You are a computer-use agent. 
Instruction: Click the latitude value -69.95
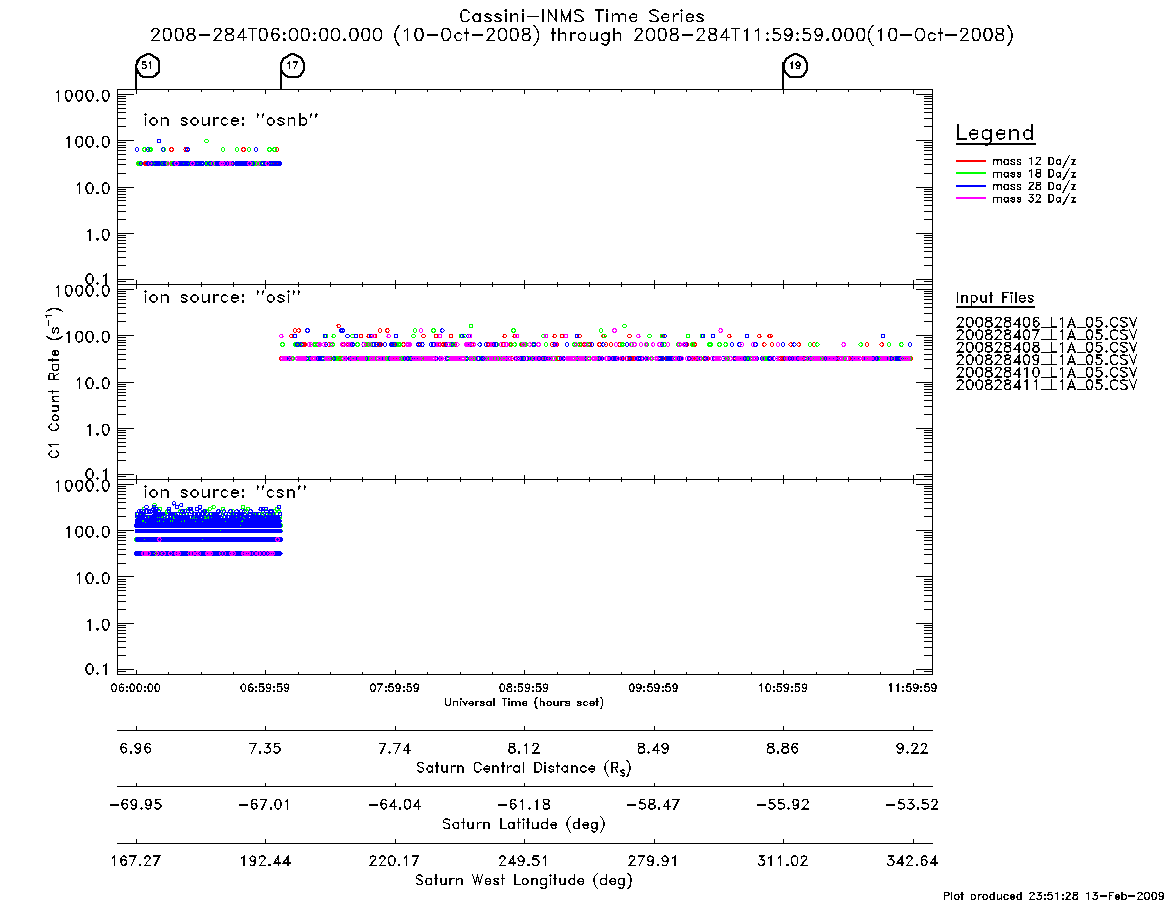coord(135,805)
